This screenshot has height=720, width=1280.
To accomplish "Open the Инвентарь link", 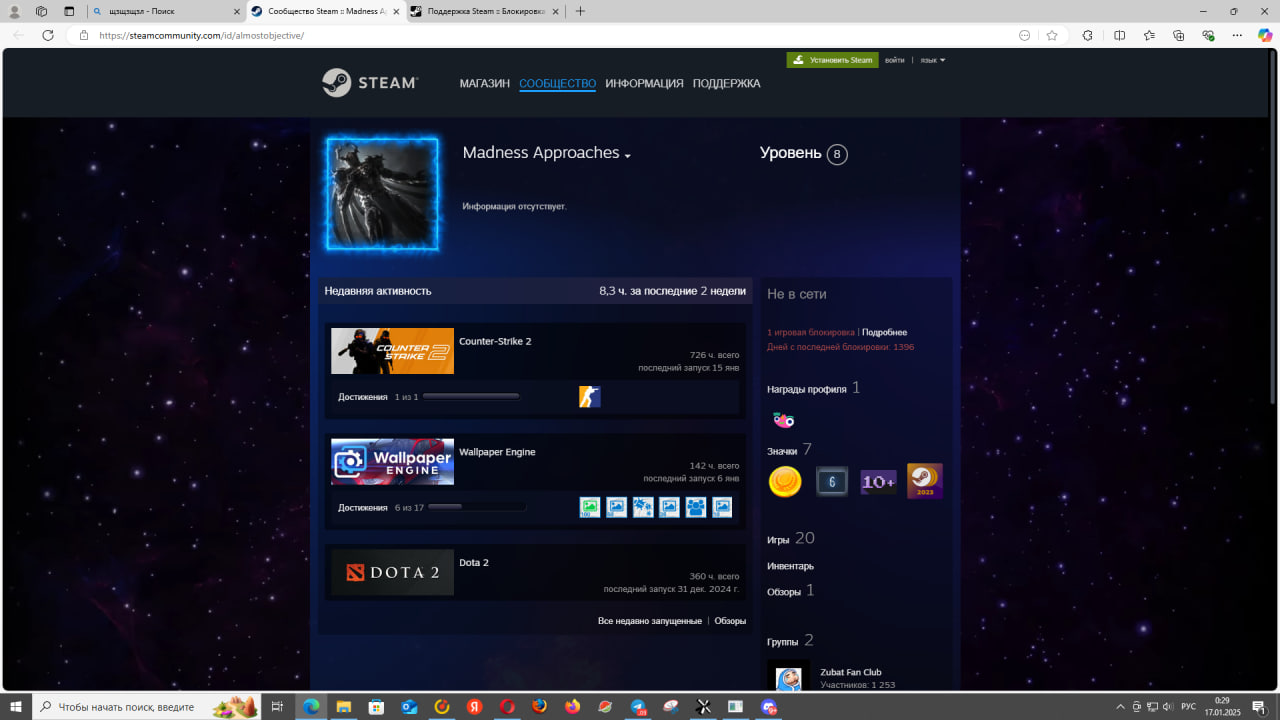I will click(x=790, y=566).
